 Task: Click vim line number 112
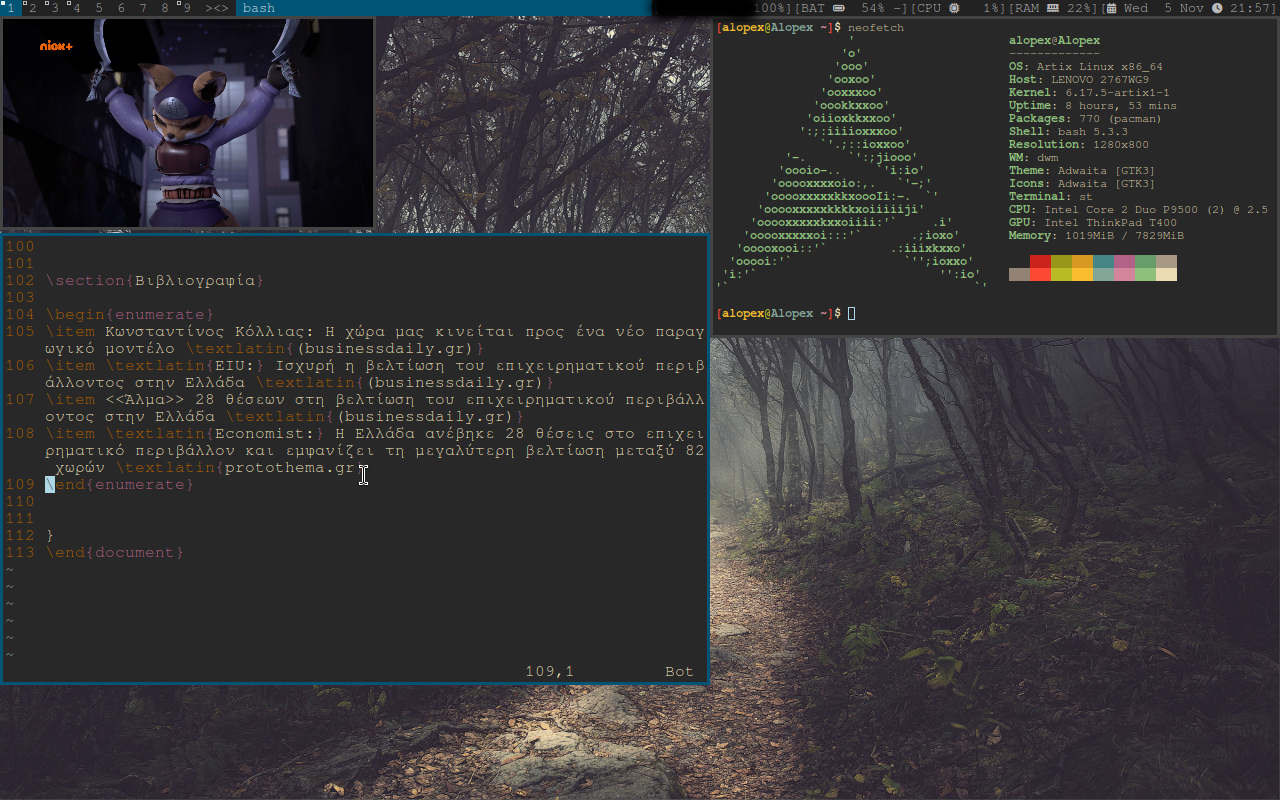coord(20,536)
